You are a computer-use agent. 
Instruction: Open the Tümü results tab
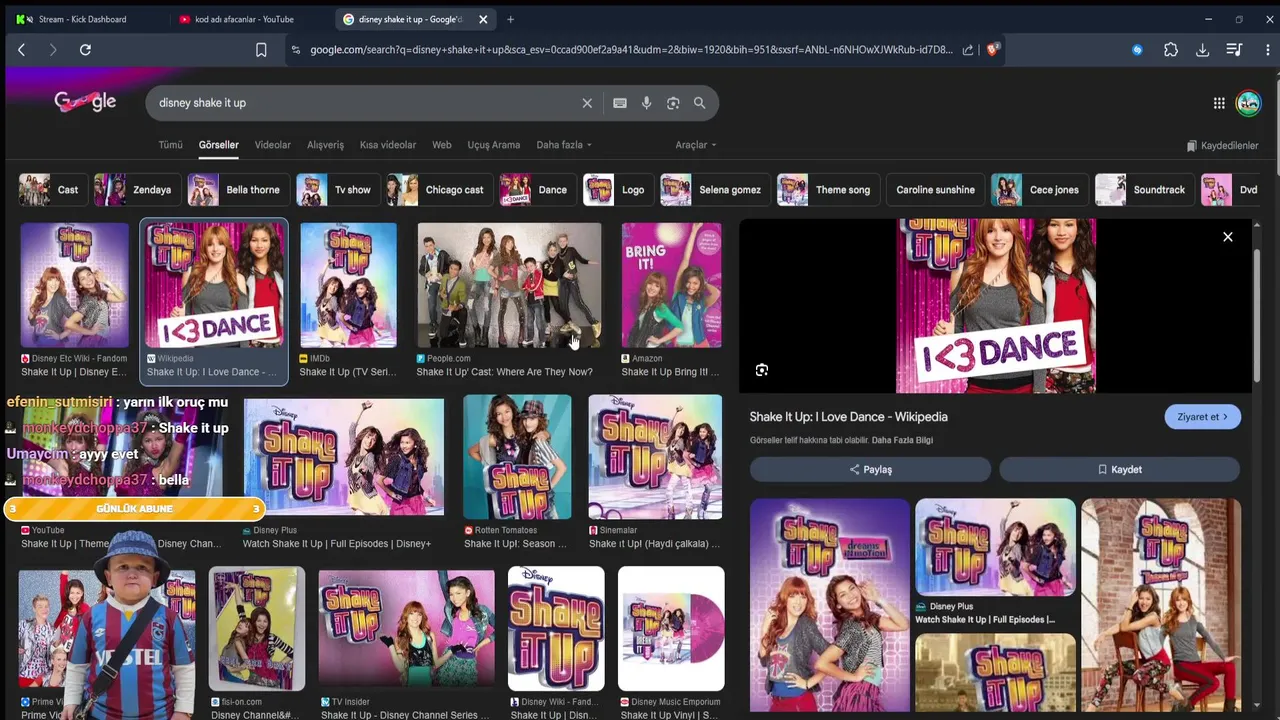click(170, 145)
